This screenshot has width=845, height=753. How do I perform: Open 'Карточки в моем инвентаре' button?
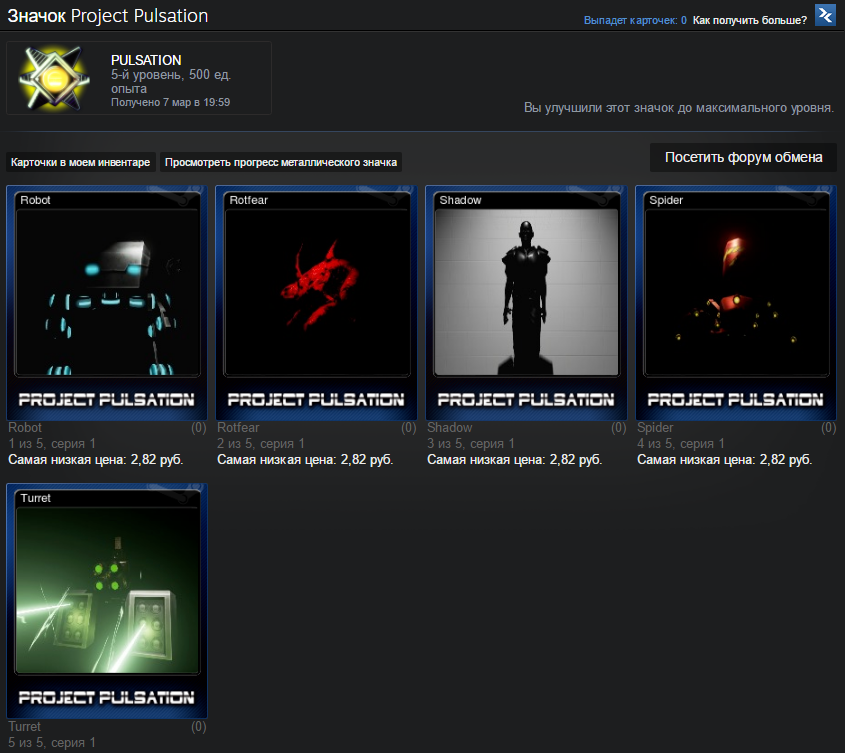click(x=81, y=162)
